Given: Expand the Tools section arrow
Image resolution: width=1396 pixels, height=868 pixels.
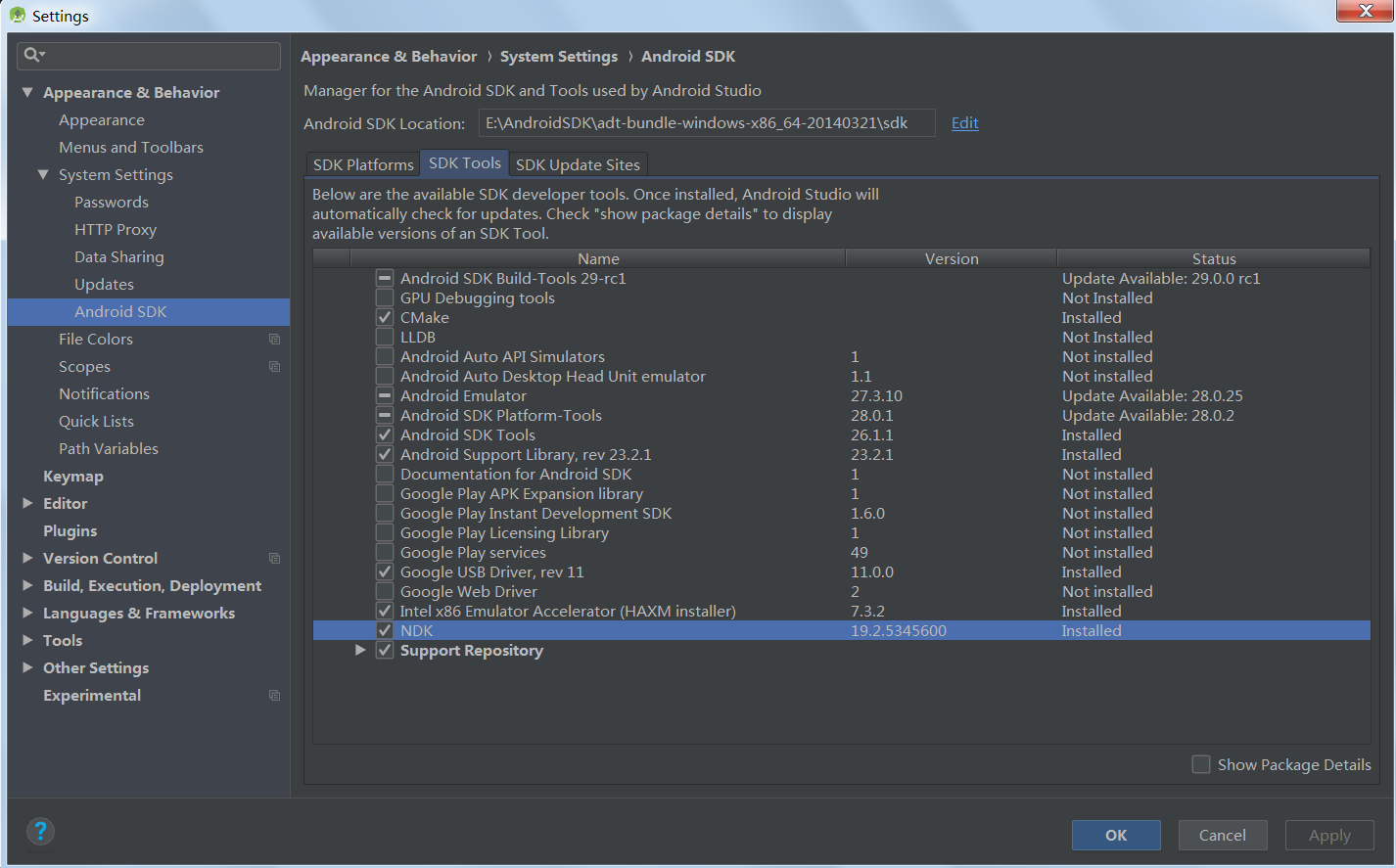Looking at the screenshot, I should point(27,640).
